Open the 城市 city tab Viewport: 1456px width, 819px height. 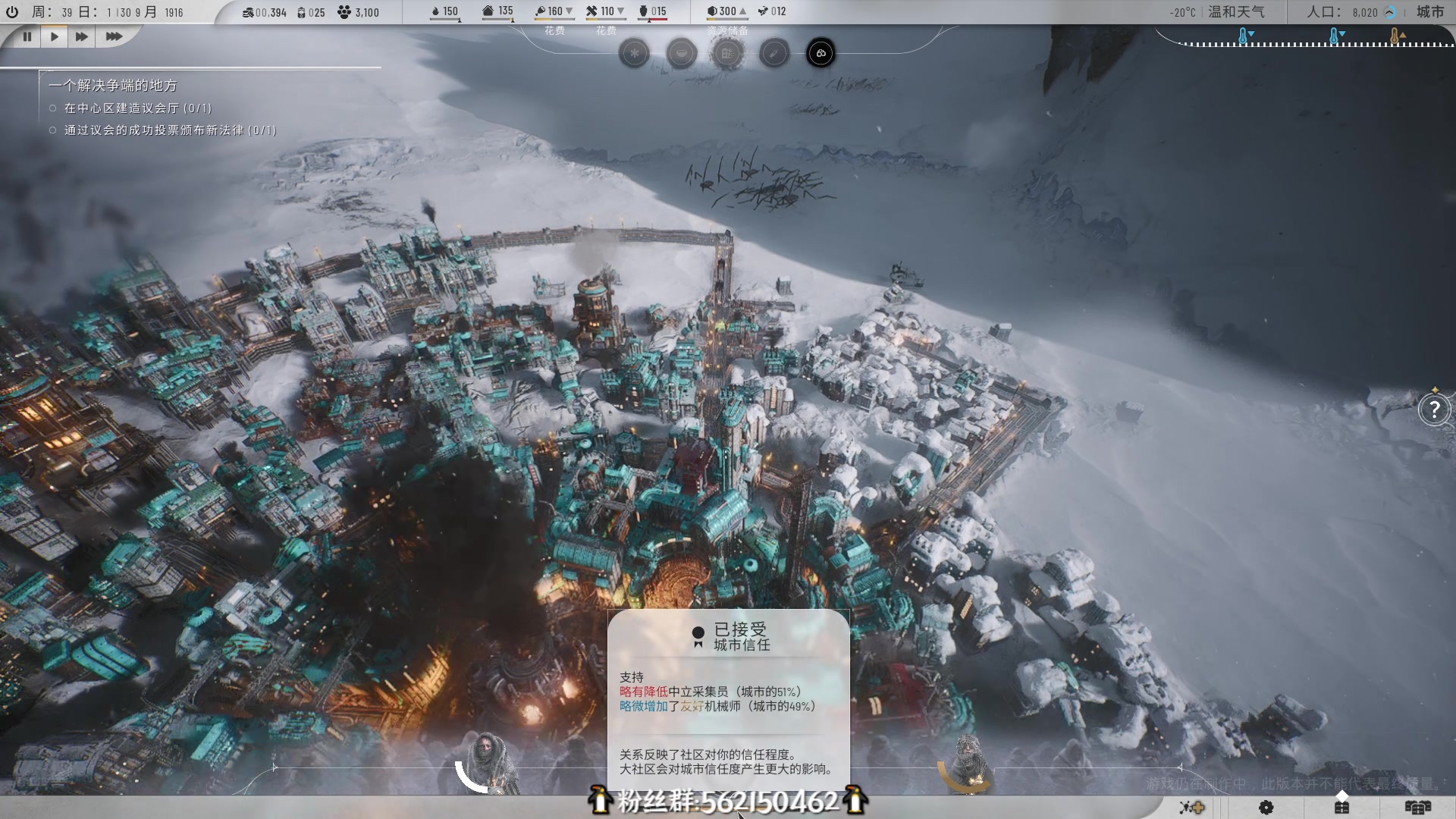click(1430, 12)
